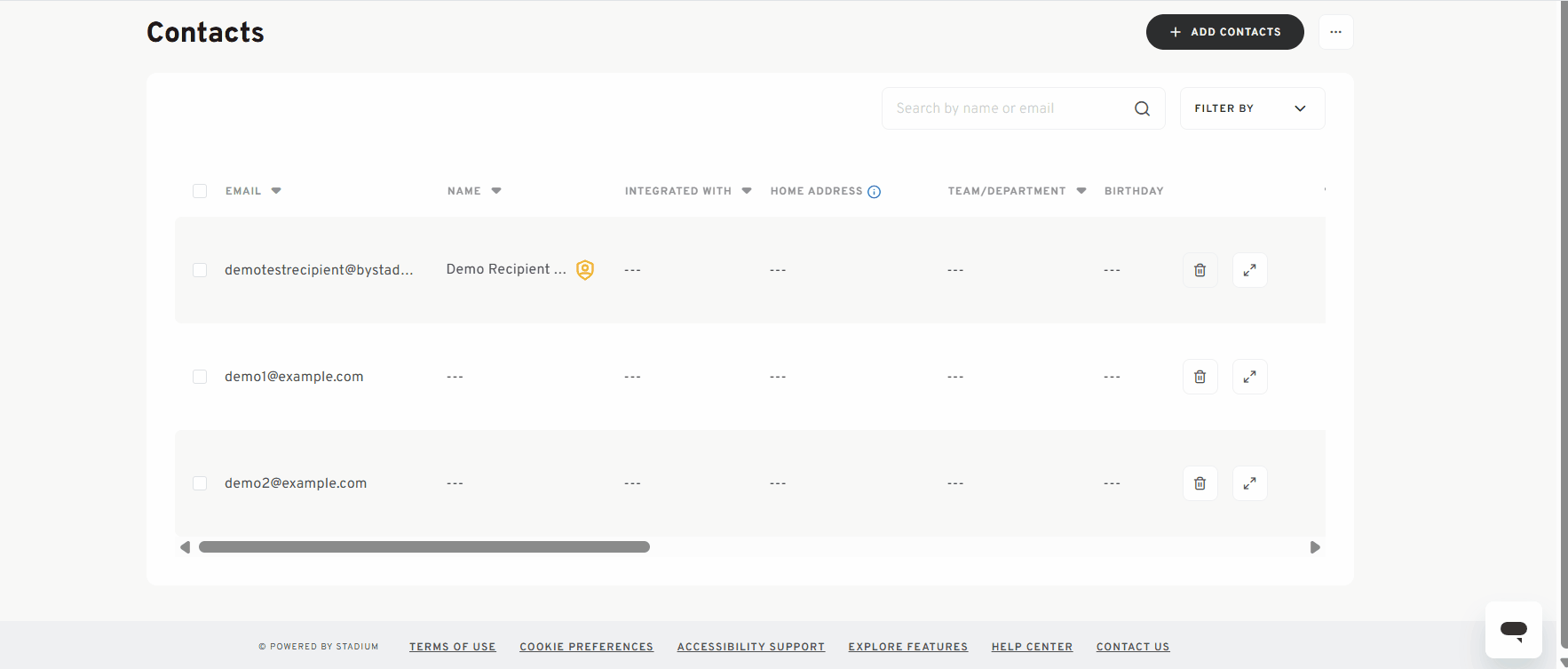Open Integrated With column sort arrow
This screenshot has width=1568, height=669.
click(747, 191)
